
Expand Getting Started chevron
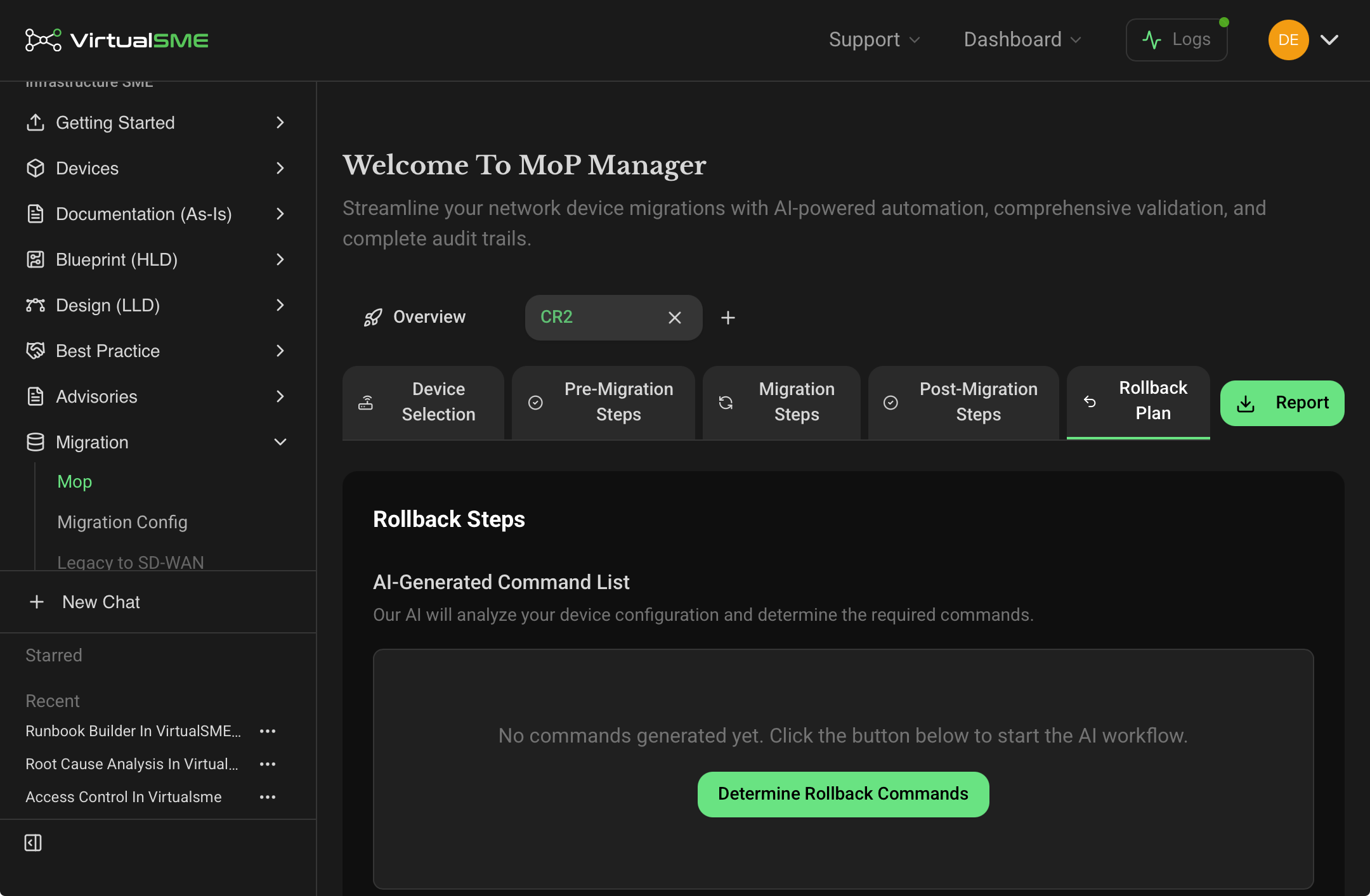click(x=280, y=122)
